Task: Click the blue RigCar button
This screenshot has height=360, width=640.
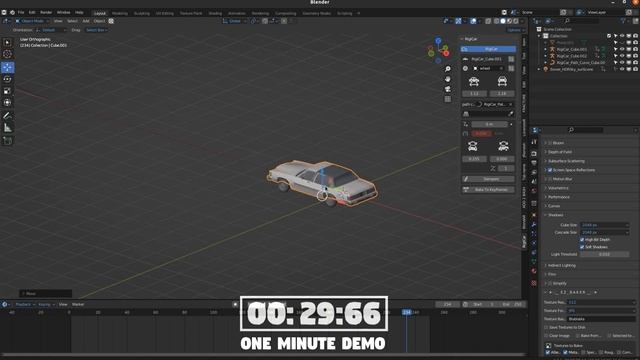Action: pos(488,49)
